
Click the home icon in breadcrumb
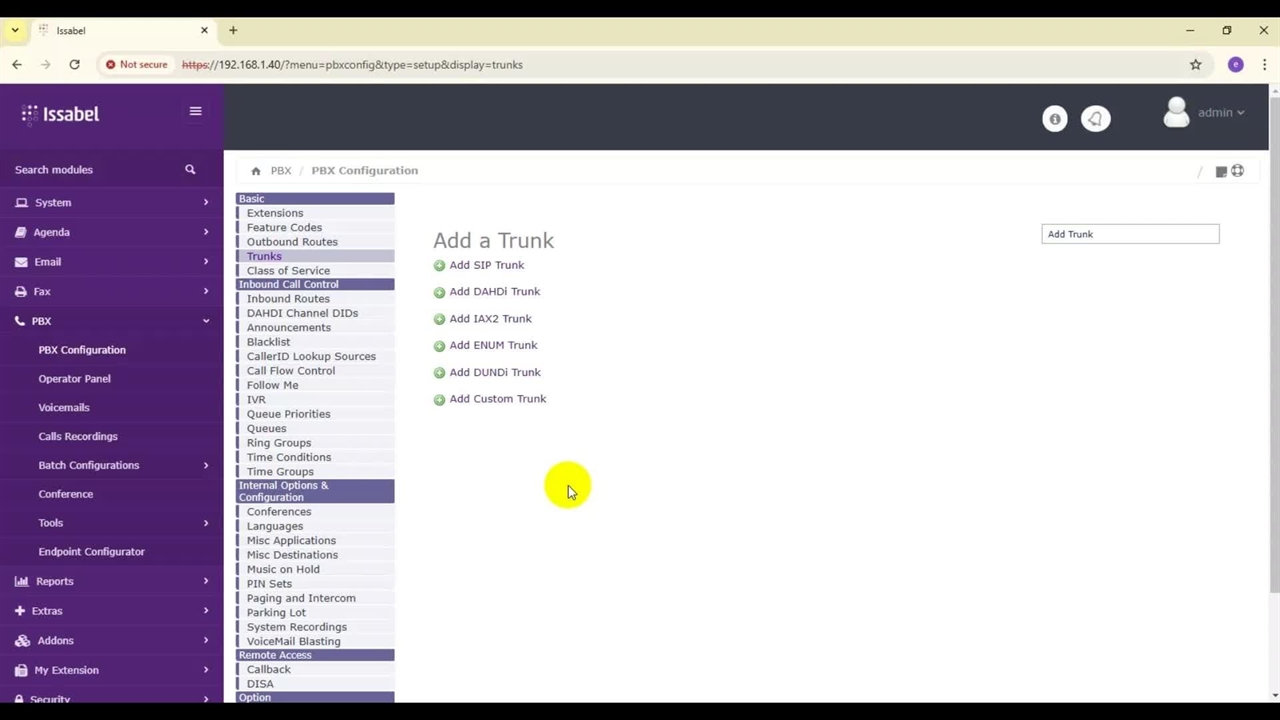[x=256, y=171]
